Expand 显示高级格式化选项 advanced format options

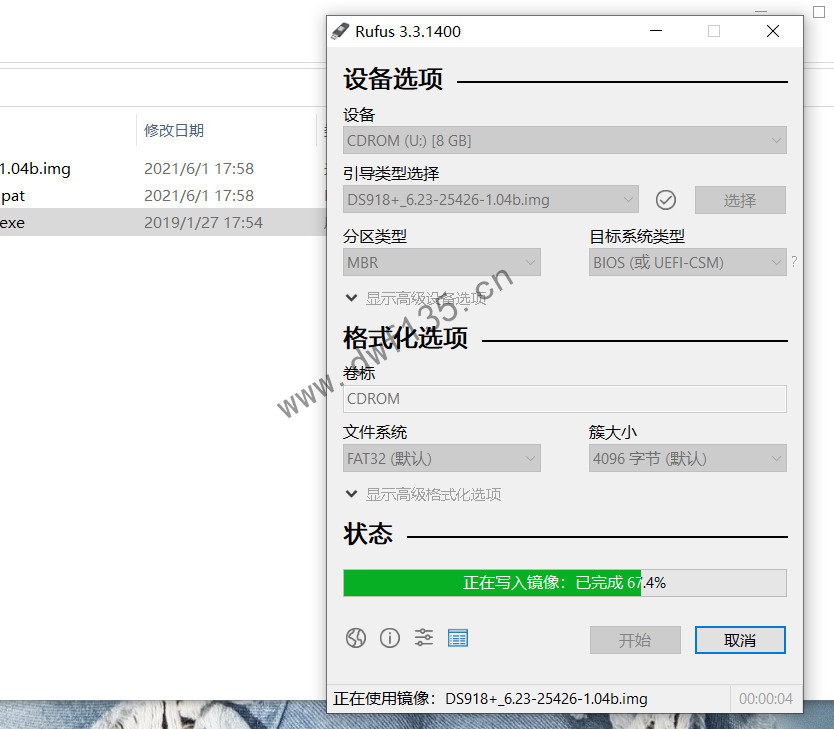(423, 495)
